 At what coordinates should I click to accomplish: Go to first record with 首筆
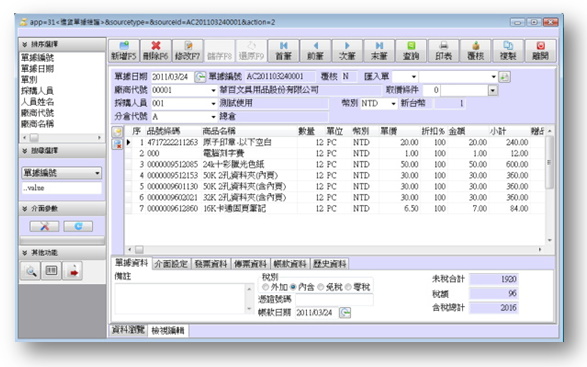click(x=284, y=51)
